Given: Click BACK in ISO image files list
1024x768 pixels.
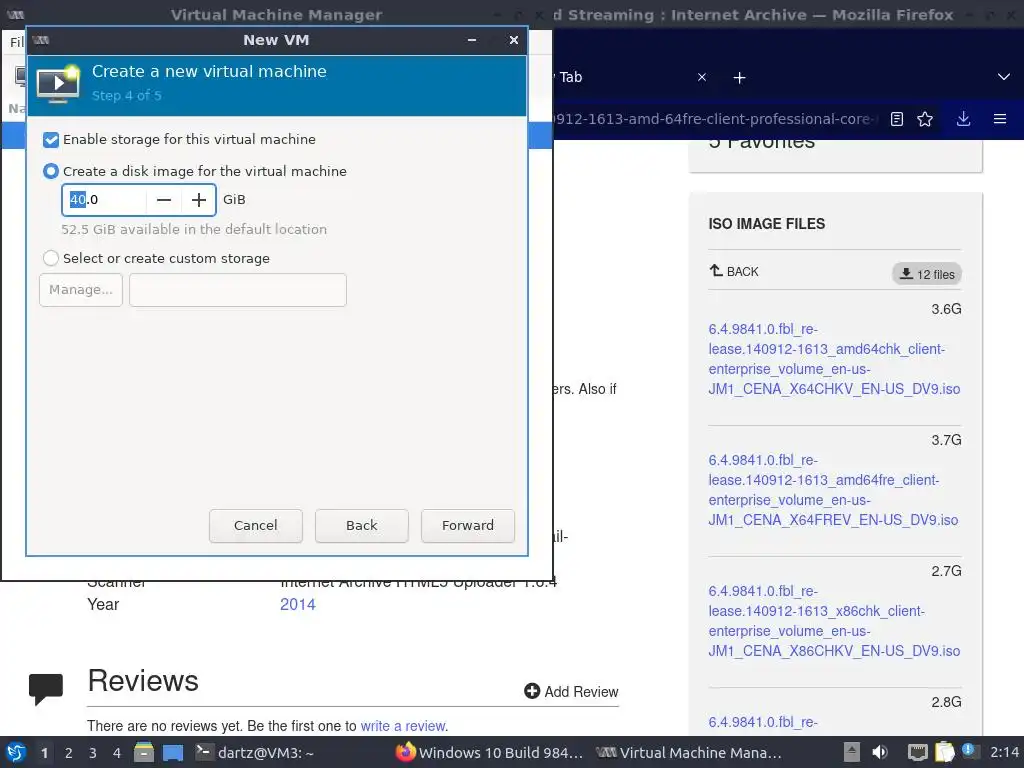Looking at the screenshot, I should coord(734,271).
